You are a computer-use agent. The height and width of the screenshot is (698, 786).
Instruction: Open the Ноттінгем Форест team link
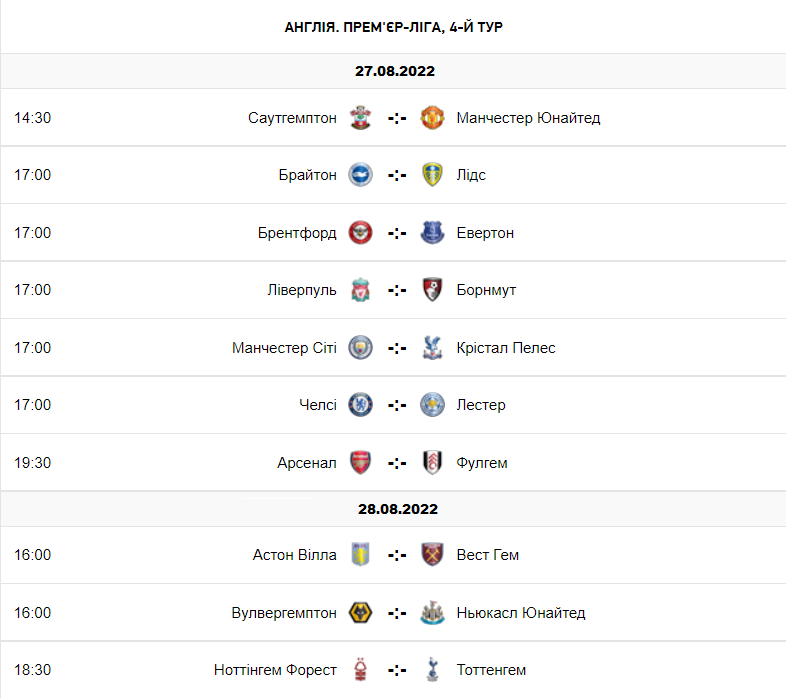click(x=275, y=670)
